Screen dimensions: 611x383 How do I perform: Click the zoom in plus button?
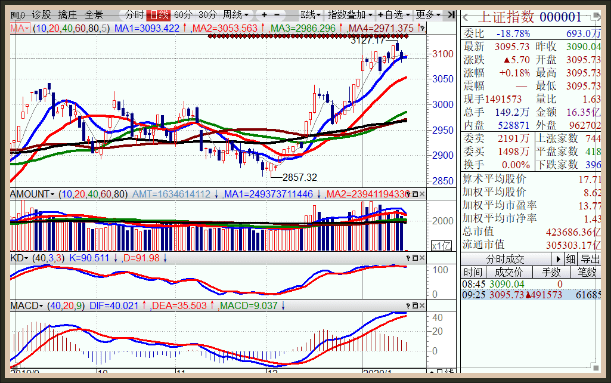[264, 15]
